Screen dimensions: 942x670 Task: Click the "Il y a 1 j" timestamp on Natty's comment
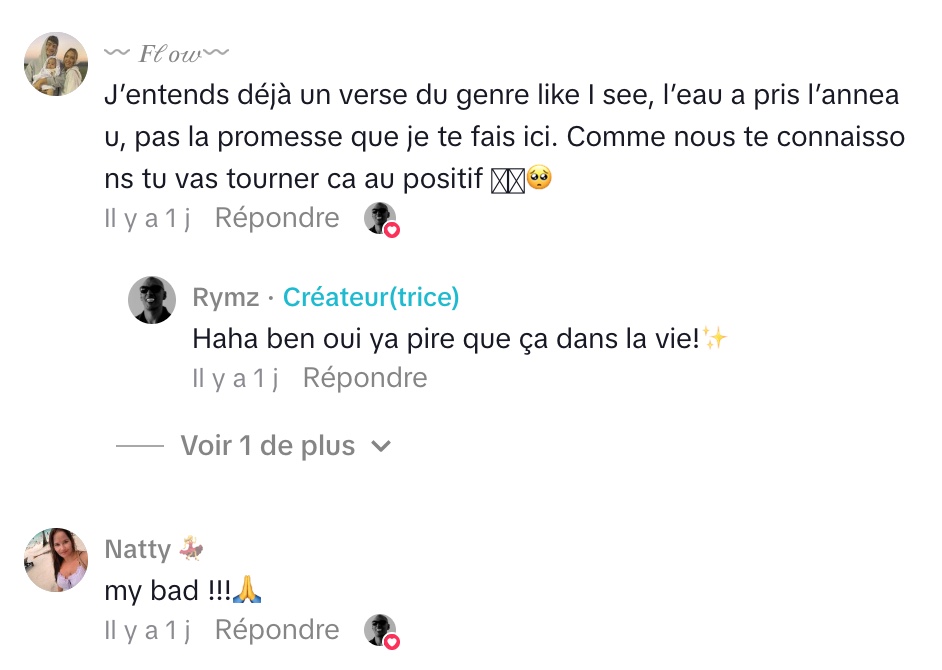point(147,630)
